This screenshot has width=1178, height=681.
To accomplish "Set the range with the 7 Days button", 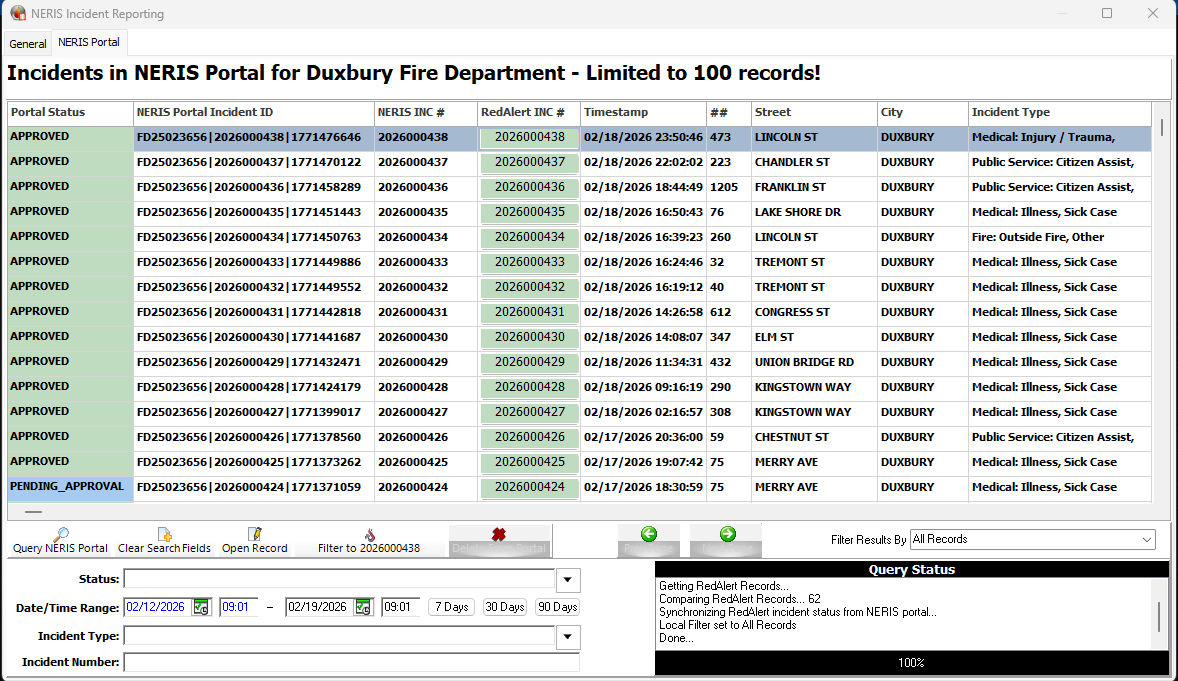I will (x=452, y=607).
